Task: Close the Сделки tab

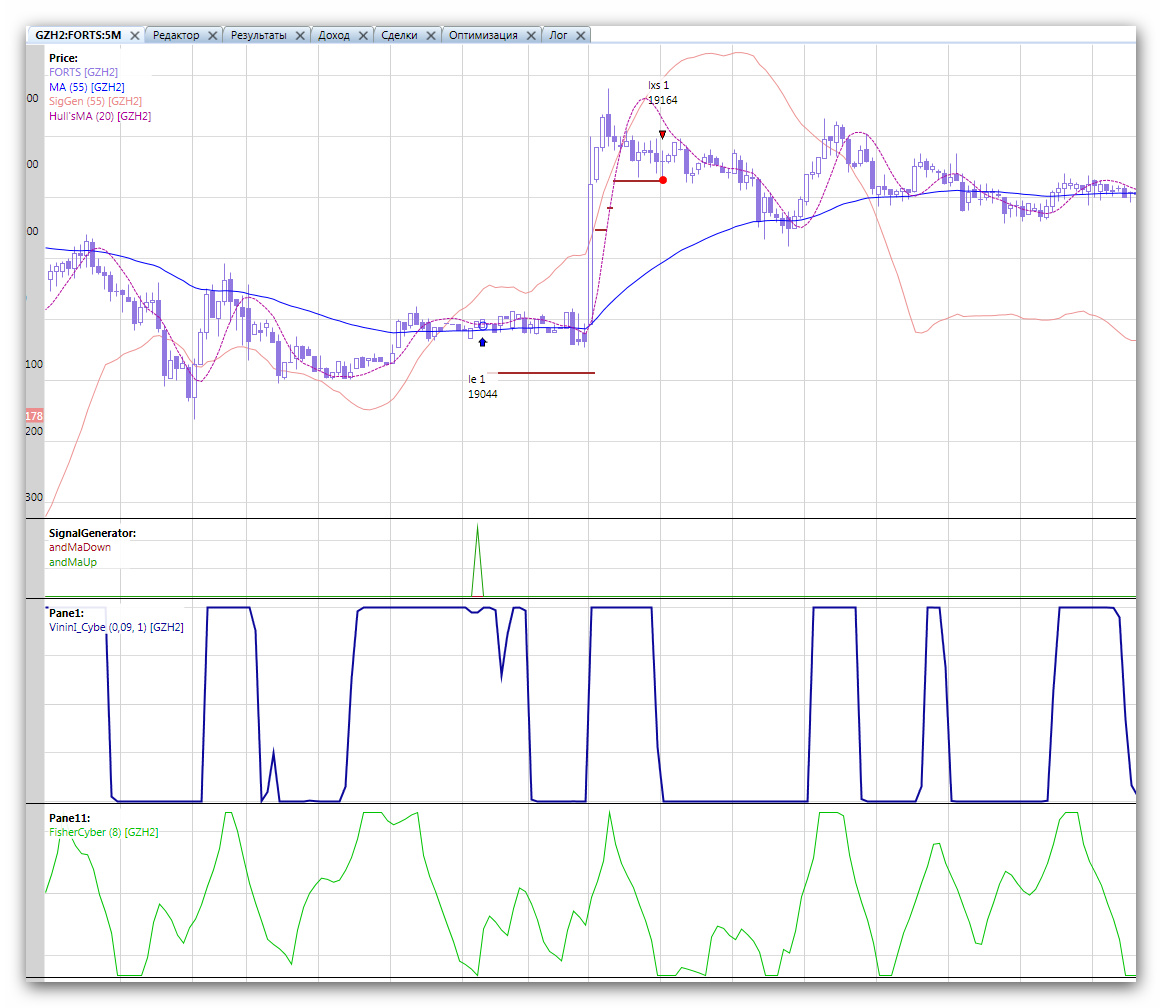Action: [431, 35]
